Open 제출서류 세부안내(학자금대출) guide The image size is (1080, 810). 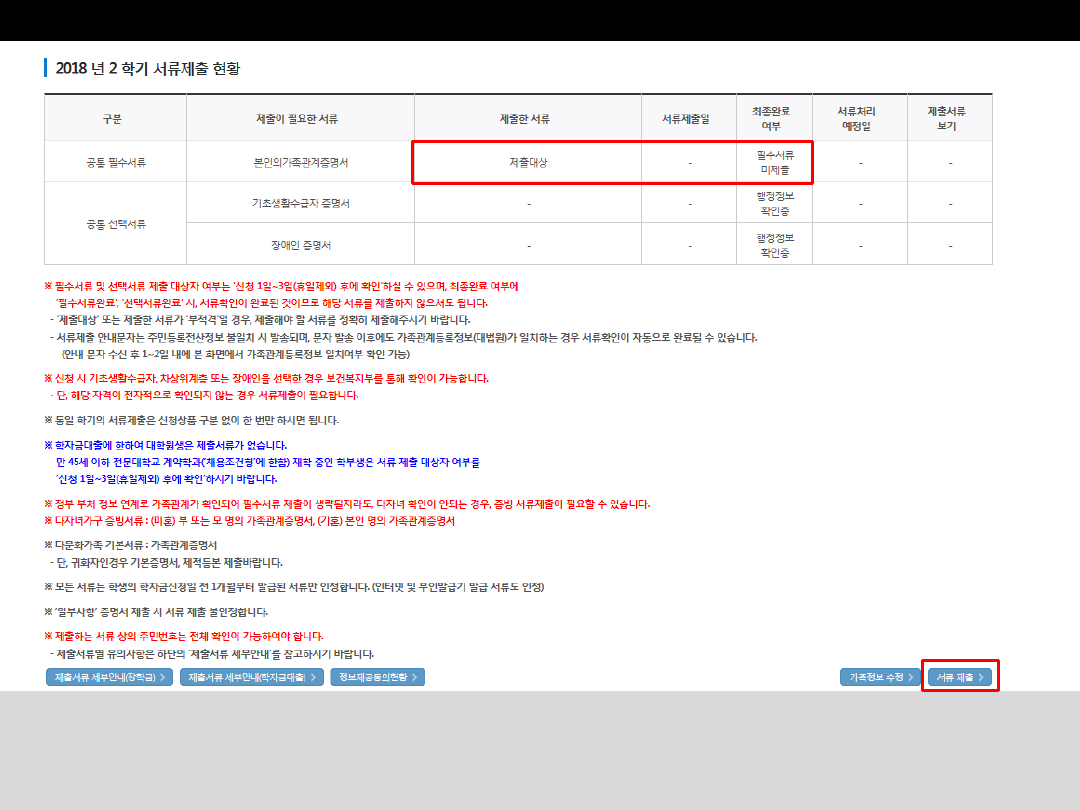coord(252,677)
